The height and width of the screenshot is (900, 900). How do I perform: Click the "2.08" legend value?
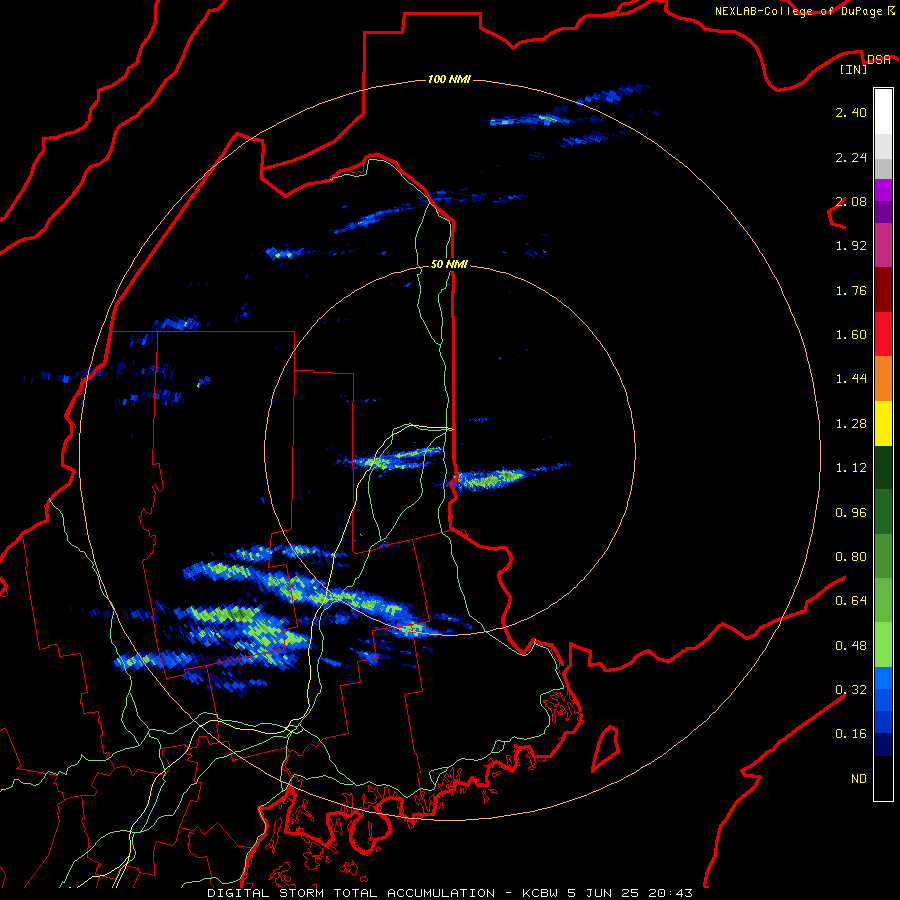coord(851,201)
